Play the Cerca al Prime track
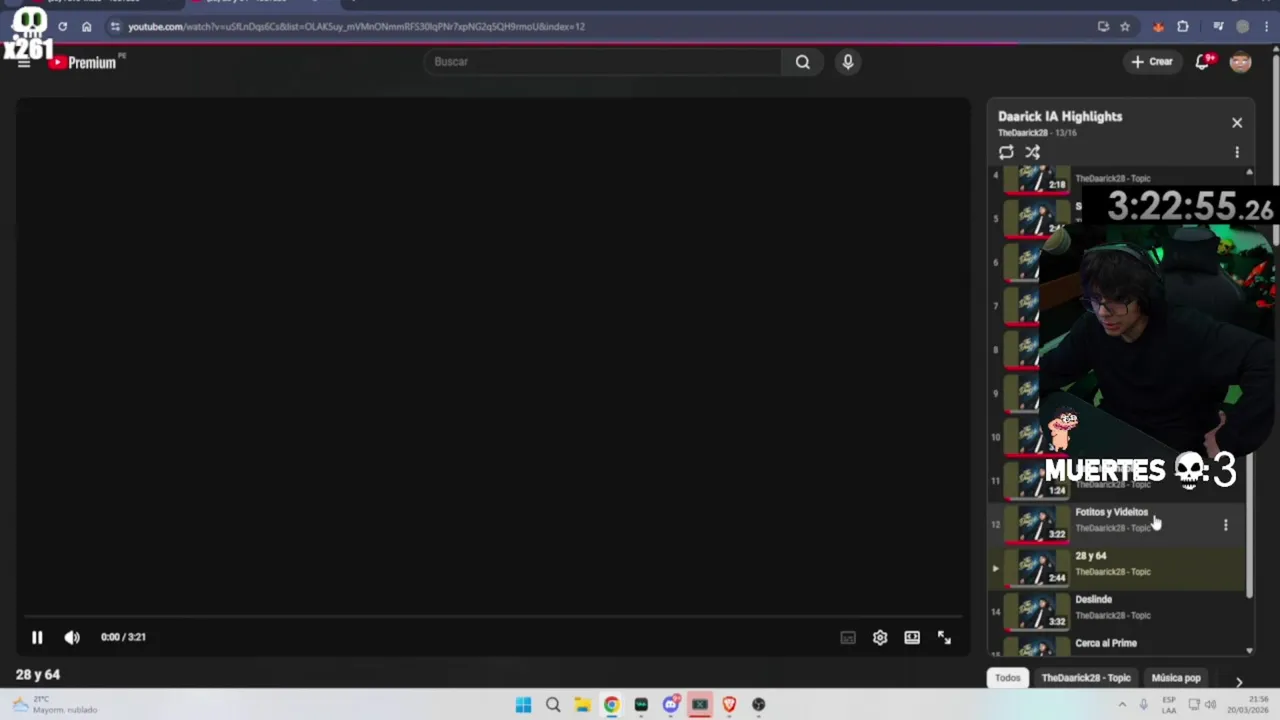1280x720 pixels. [1106, 643]
